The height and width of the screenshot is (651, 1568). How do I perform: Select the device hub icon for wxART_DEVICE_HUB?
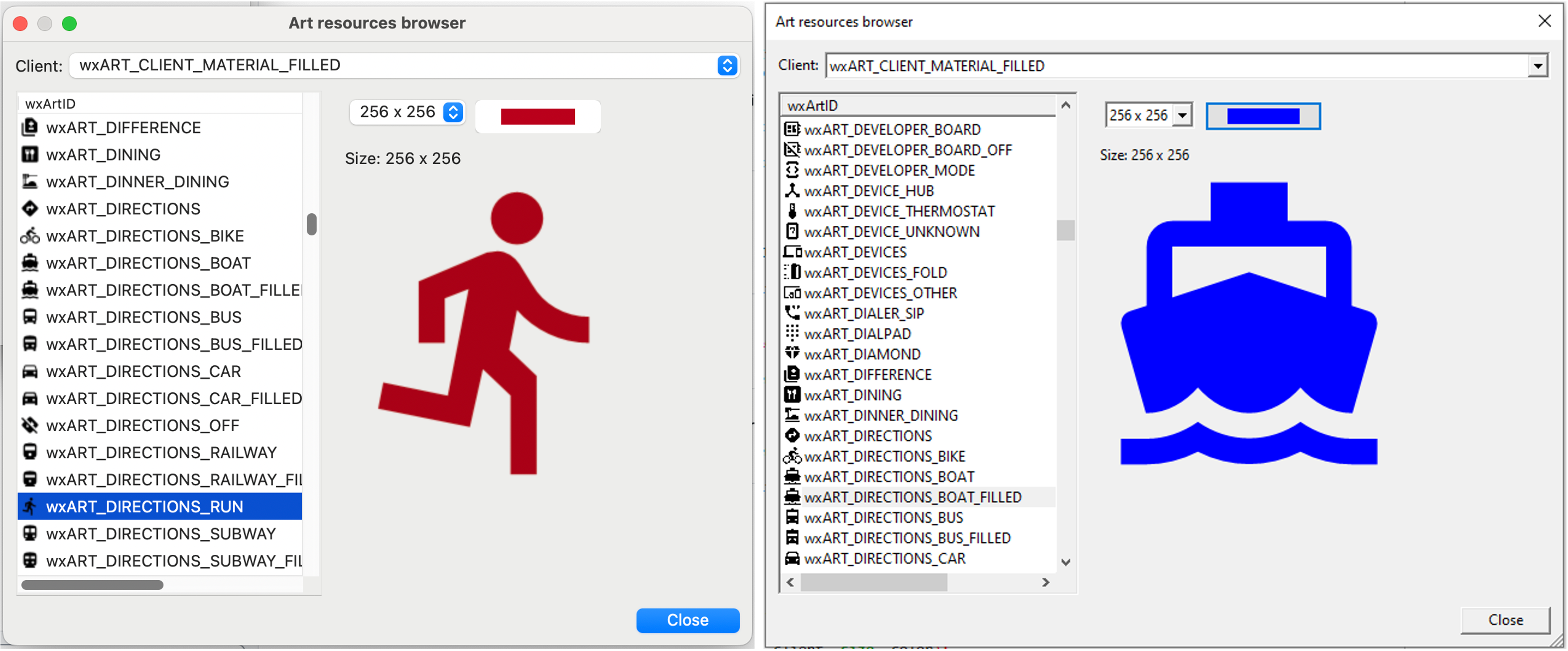(792, 190)
